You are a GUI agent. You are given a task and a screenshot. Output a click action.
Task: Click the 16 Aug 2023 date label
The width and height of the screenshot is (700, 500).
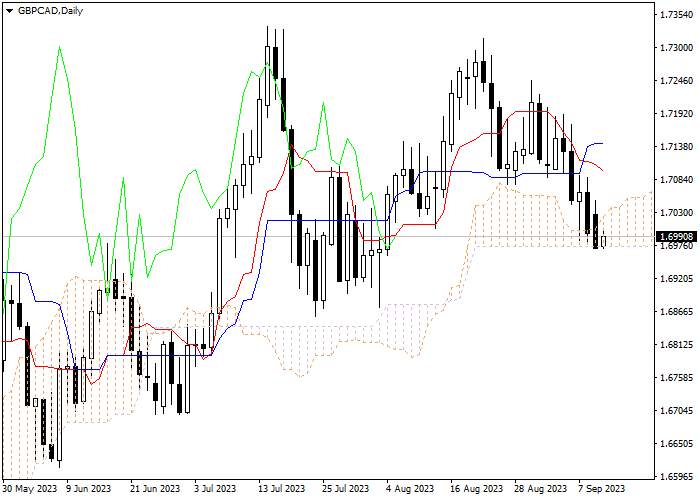coord(476,489)
